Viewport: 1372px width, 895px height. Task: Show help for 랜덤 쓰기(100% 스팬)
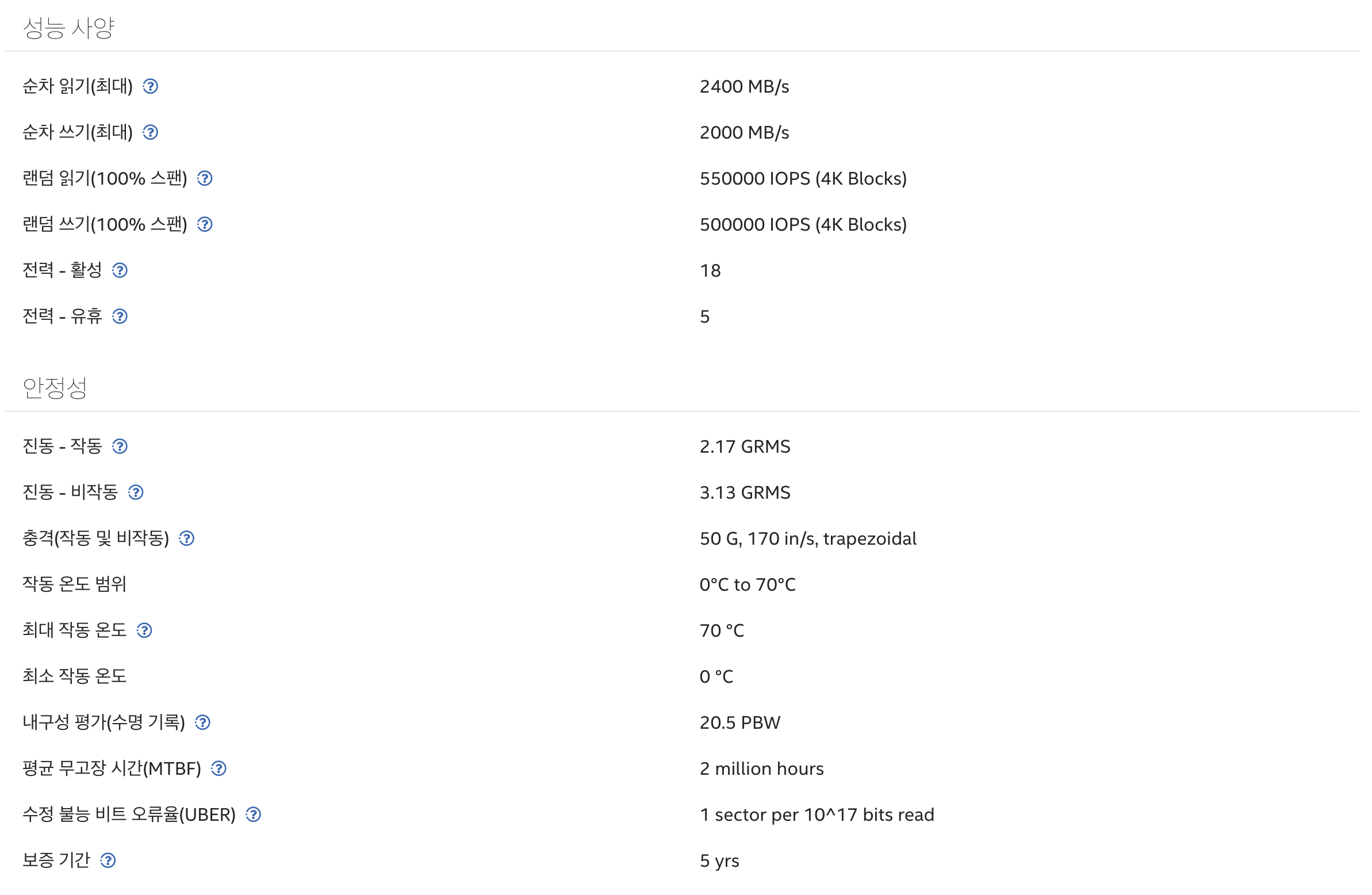(x=205, y=224)
